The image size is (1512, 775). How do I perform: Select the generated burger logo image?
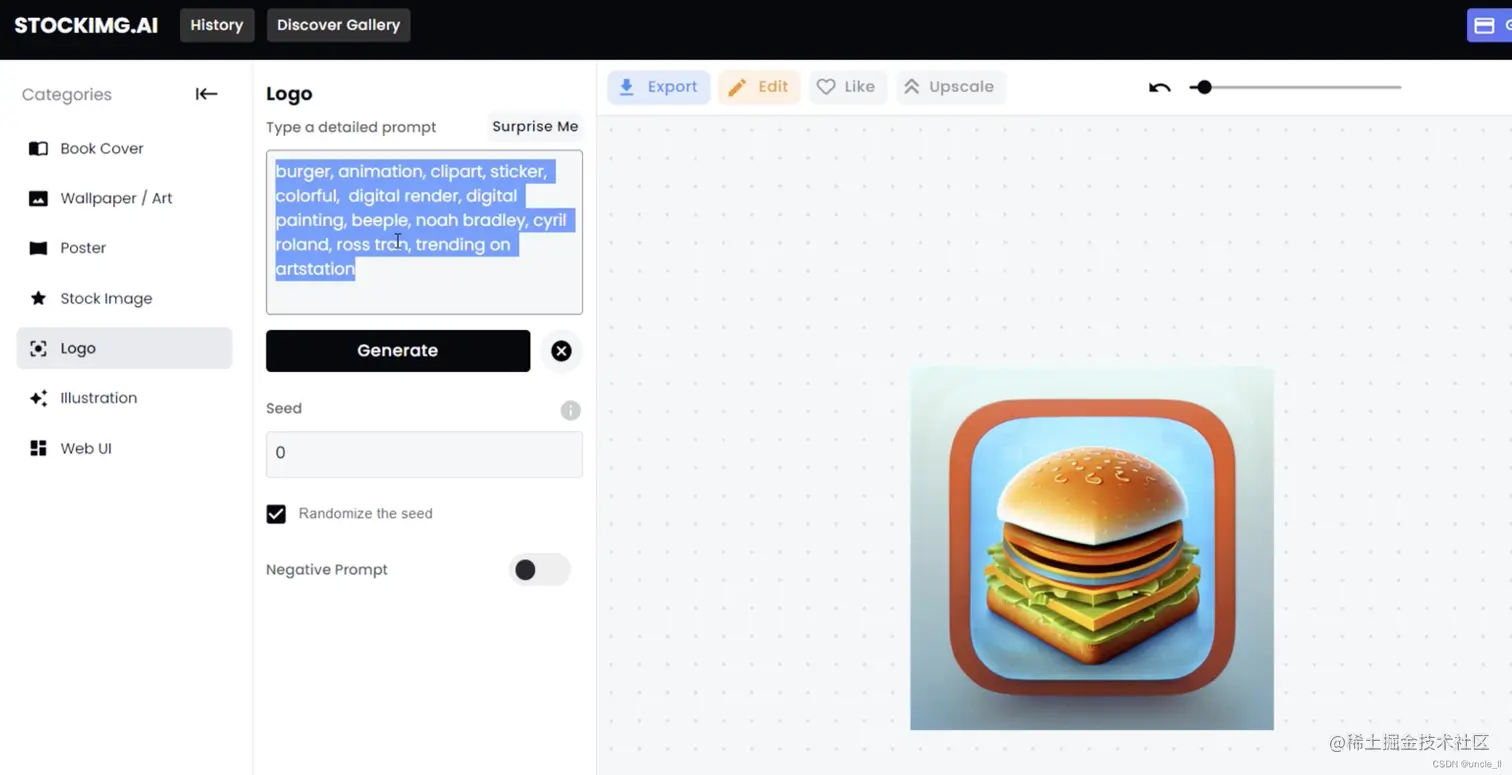point(1091,547)
